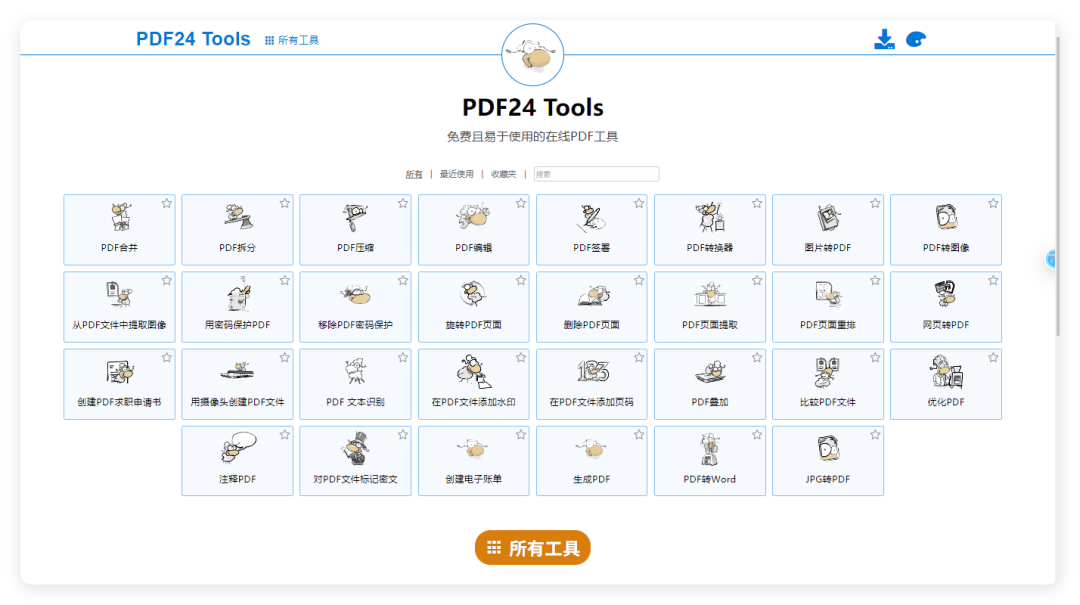Open the PDF编辑 tool tile
This screenshot has height=605, width=1080.
point(473,229)
